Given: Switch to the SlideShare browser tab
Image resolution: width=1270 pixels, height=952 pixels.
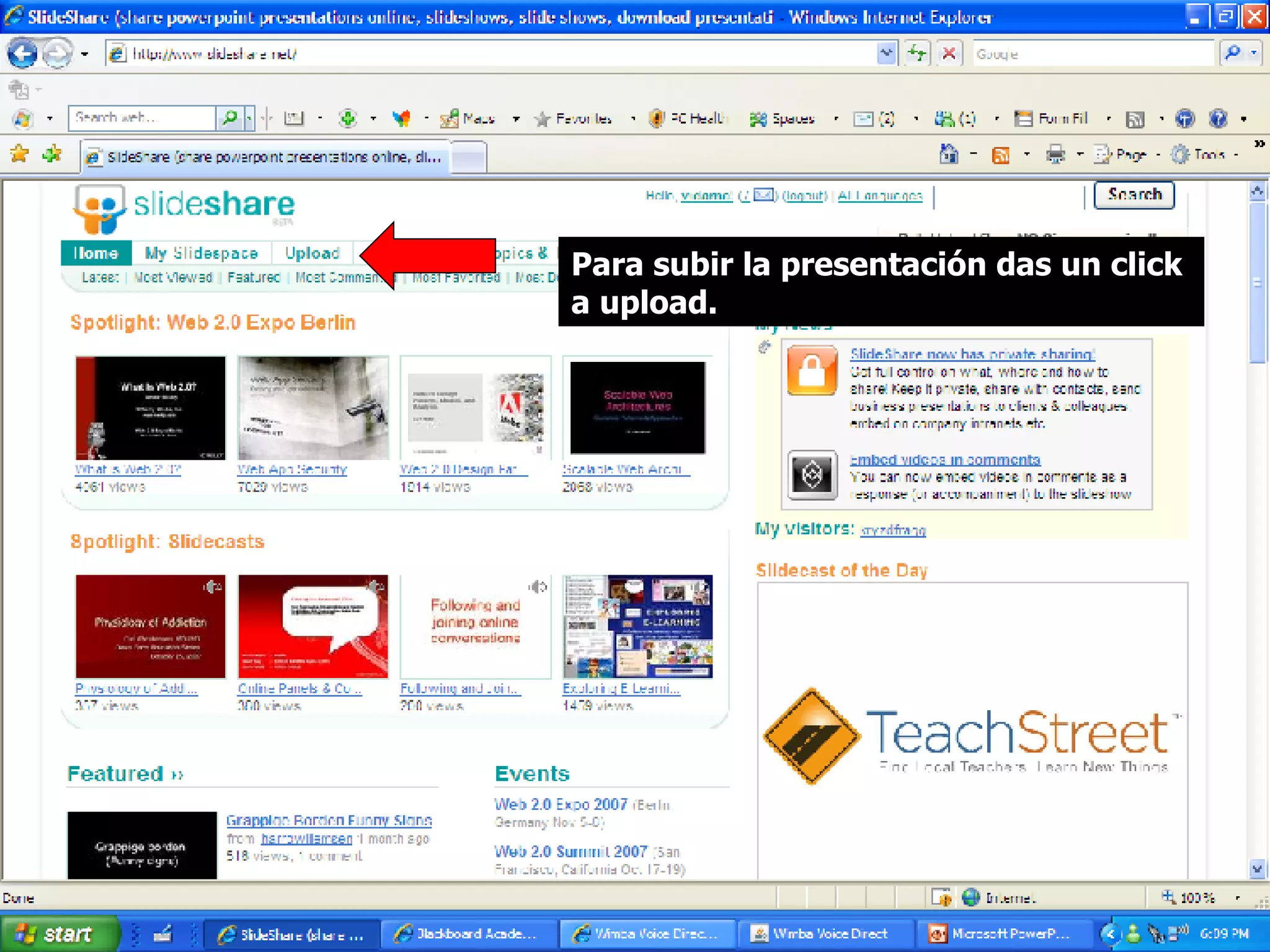Looking at the screenshot, I should click(265, 157).
